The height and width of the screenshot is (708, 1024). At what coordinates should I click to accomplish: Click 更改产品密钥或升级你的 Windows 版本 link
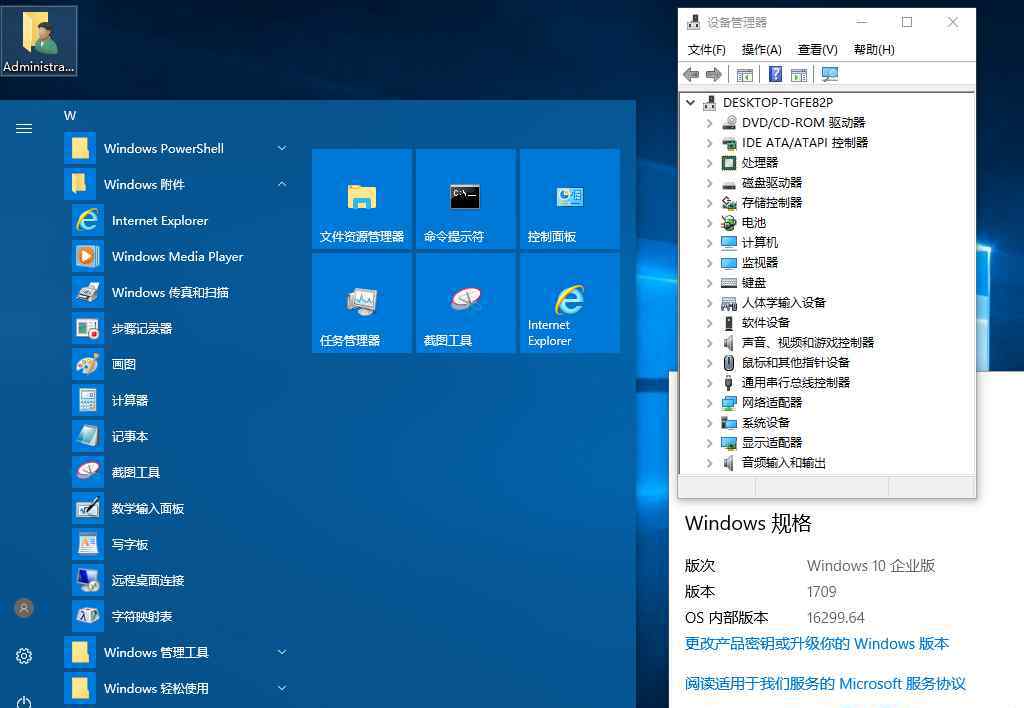[x=817, y=644]
